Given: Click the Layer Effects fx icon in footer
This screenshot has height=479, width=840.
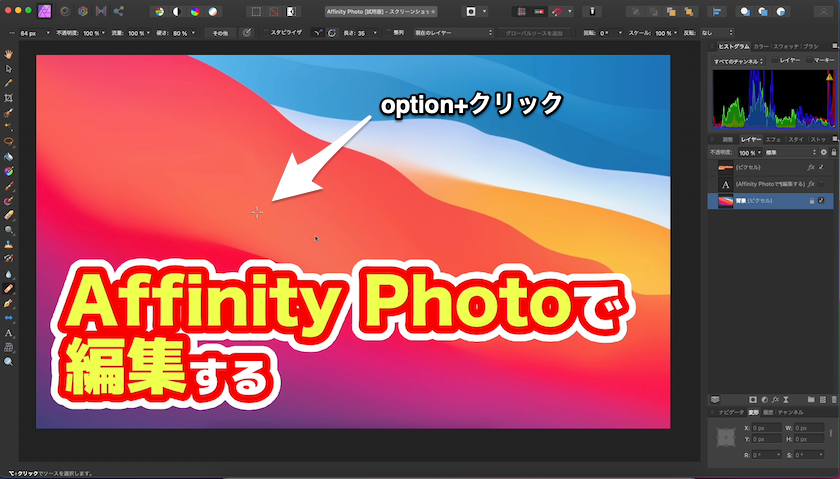Looking at the screenshot, I should pos(775,400).
